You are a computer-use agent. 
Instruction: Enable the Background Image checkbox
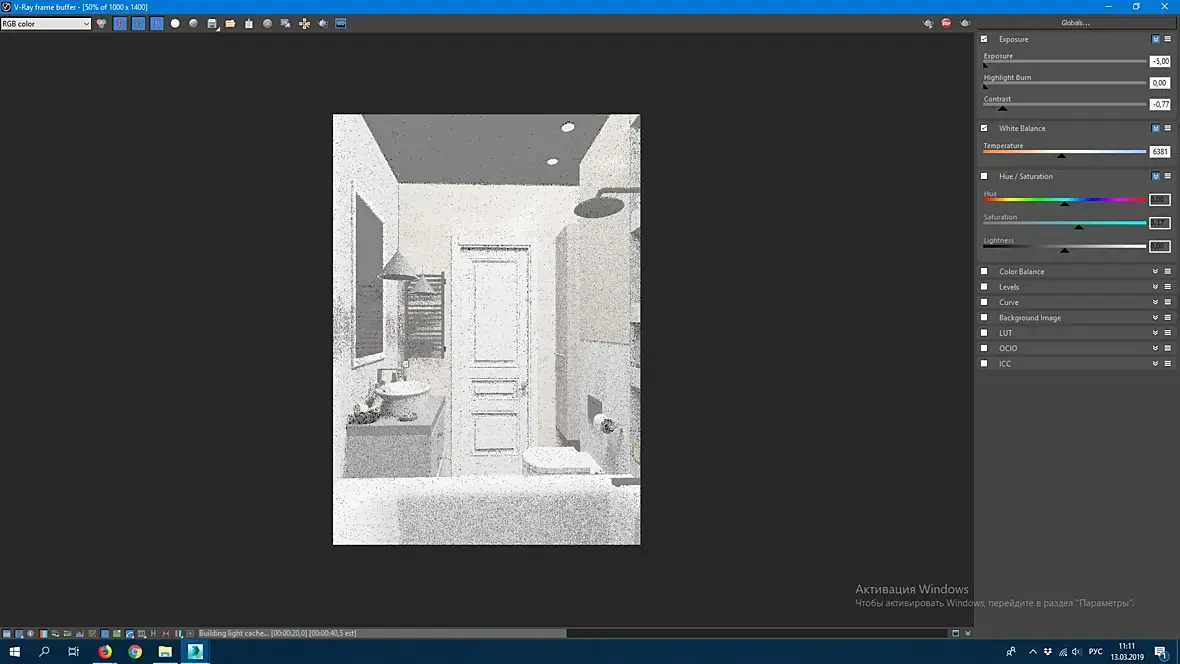(x=984, y=318)
